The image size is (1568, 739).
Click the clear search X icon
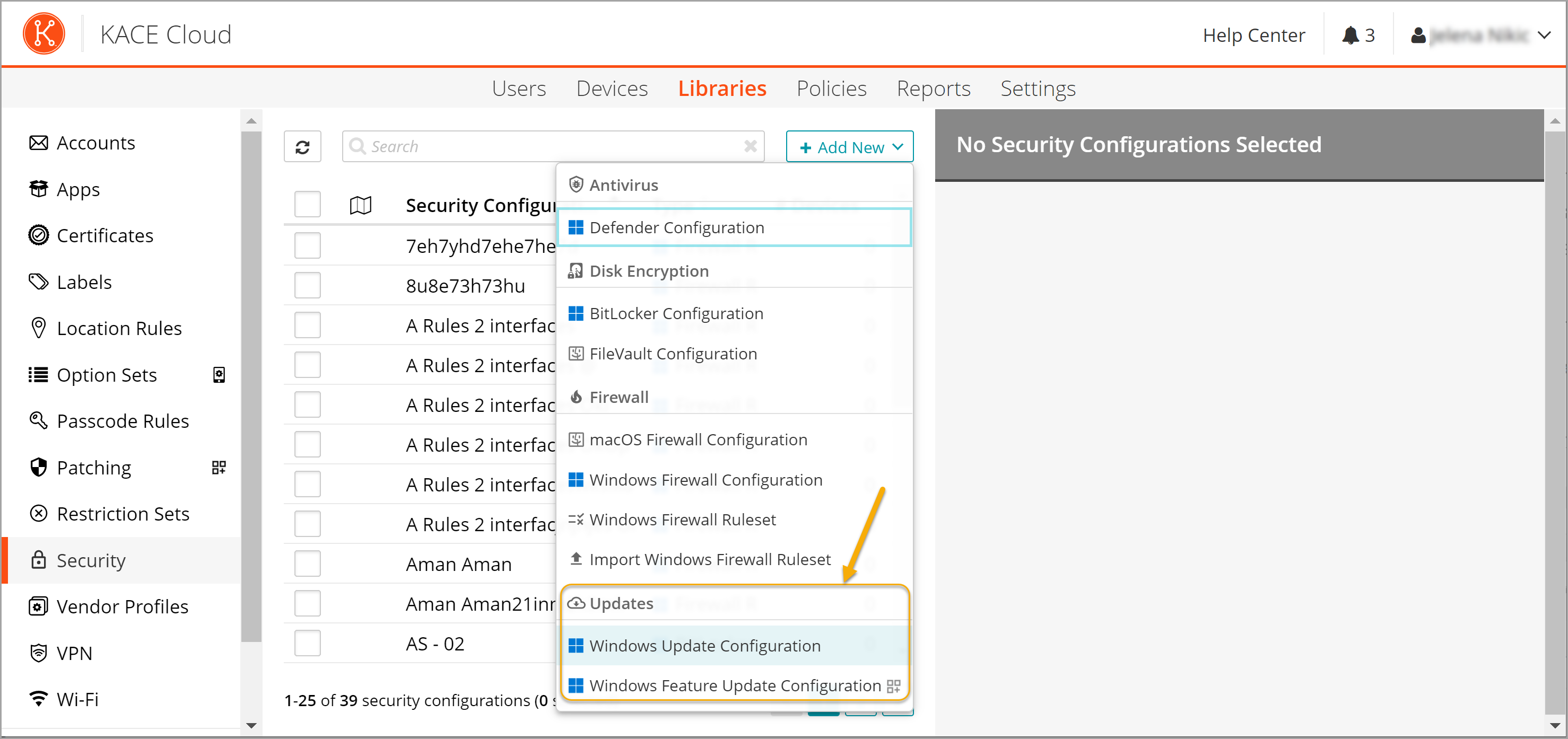tap(750, 147)
